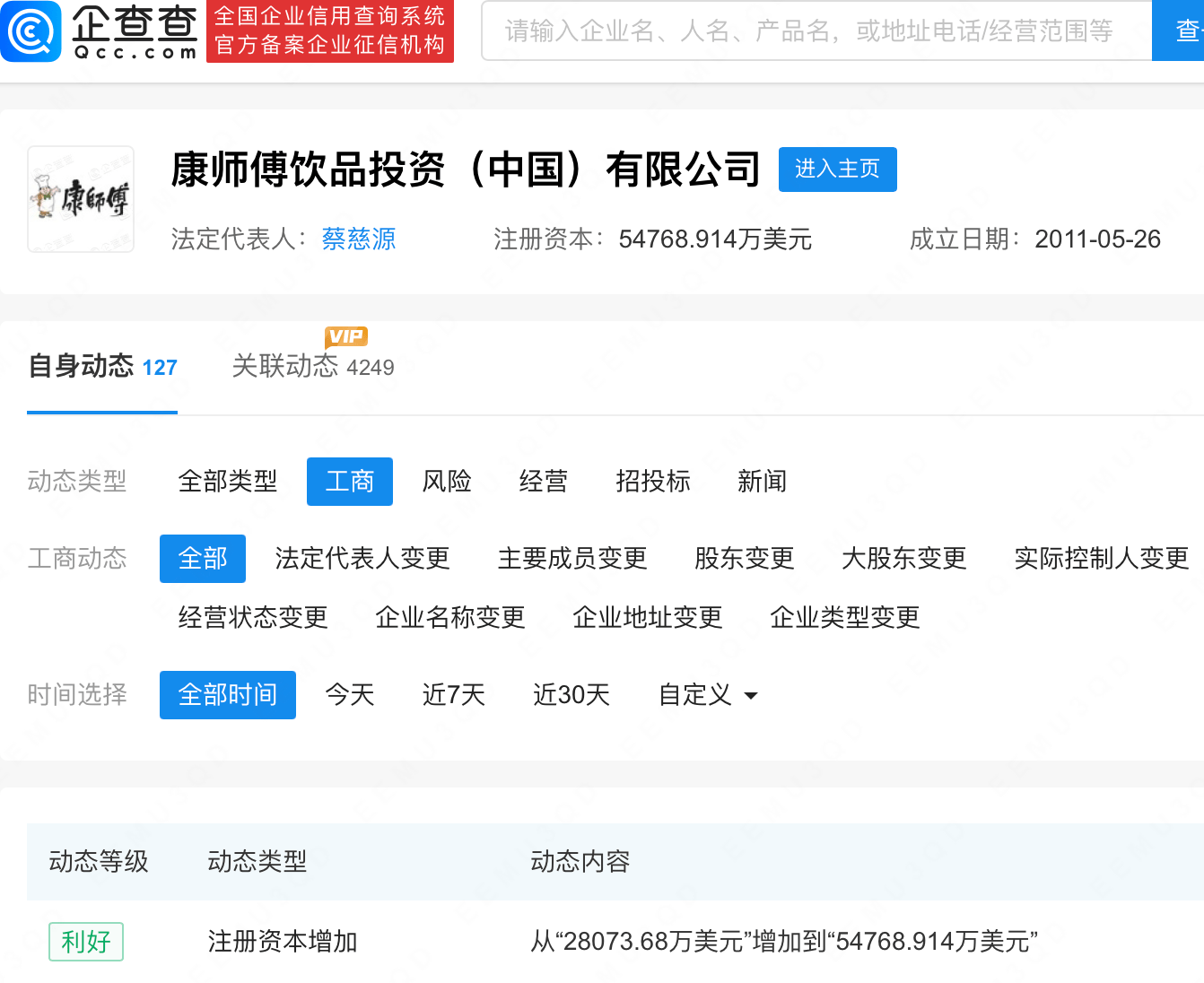Click the 进入主页 button
This screenshot has width=1204, height=983.
point(837,170)
